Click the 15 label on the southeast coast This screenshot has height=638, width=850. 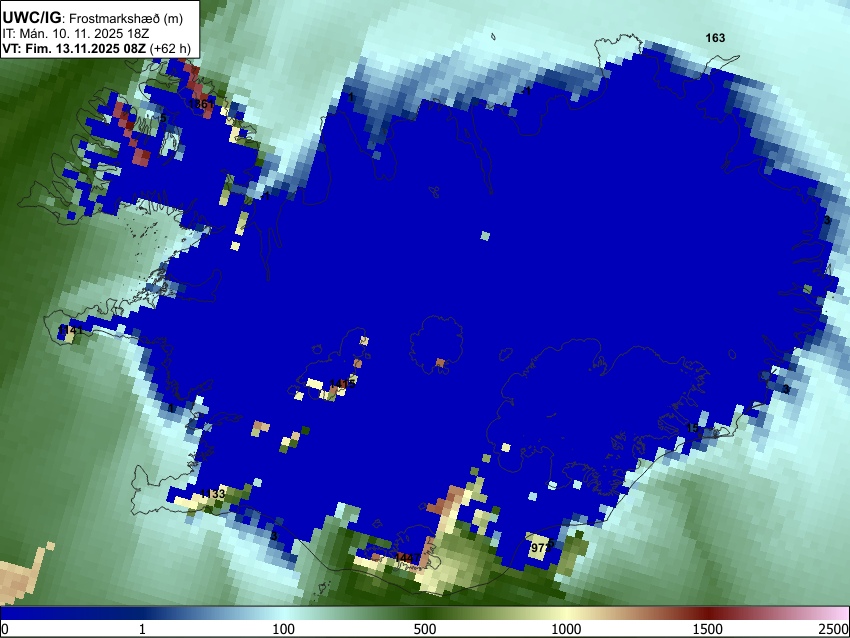692,428
